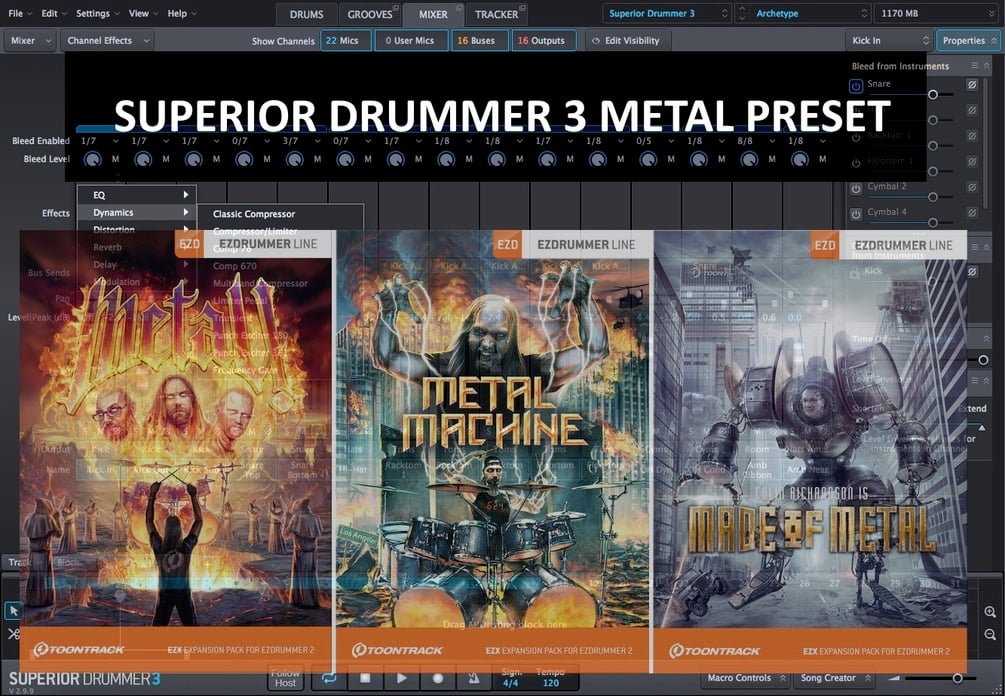
Task: Toggle Snare bleed power button
Action: (x=856, y=86)
